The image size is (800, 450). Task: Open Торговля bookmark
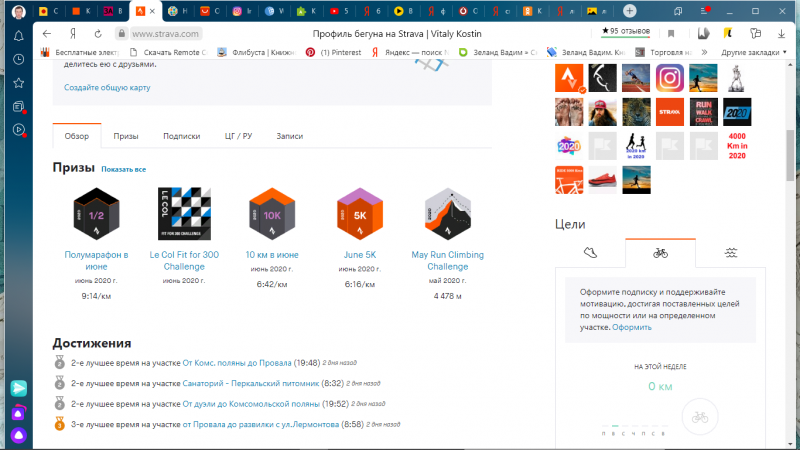(663, 52)
